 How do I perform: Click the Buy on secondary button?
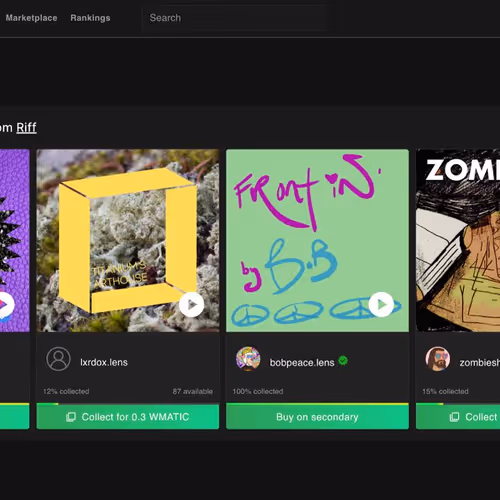[317, 417]
